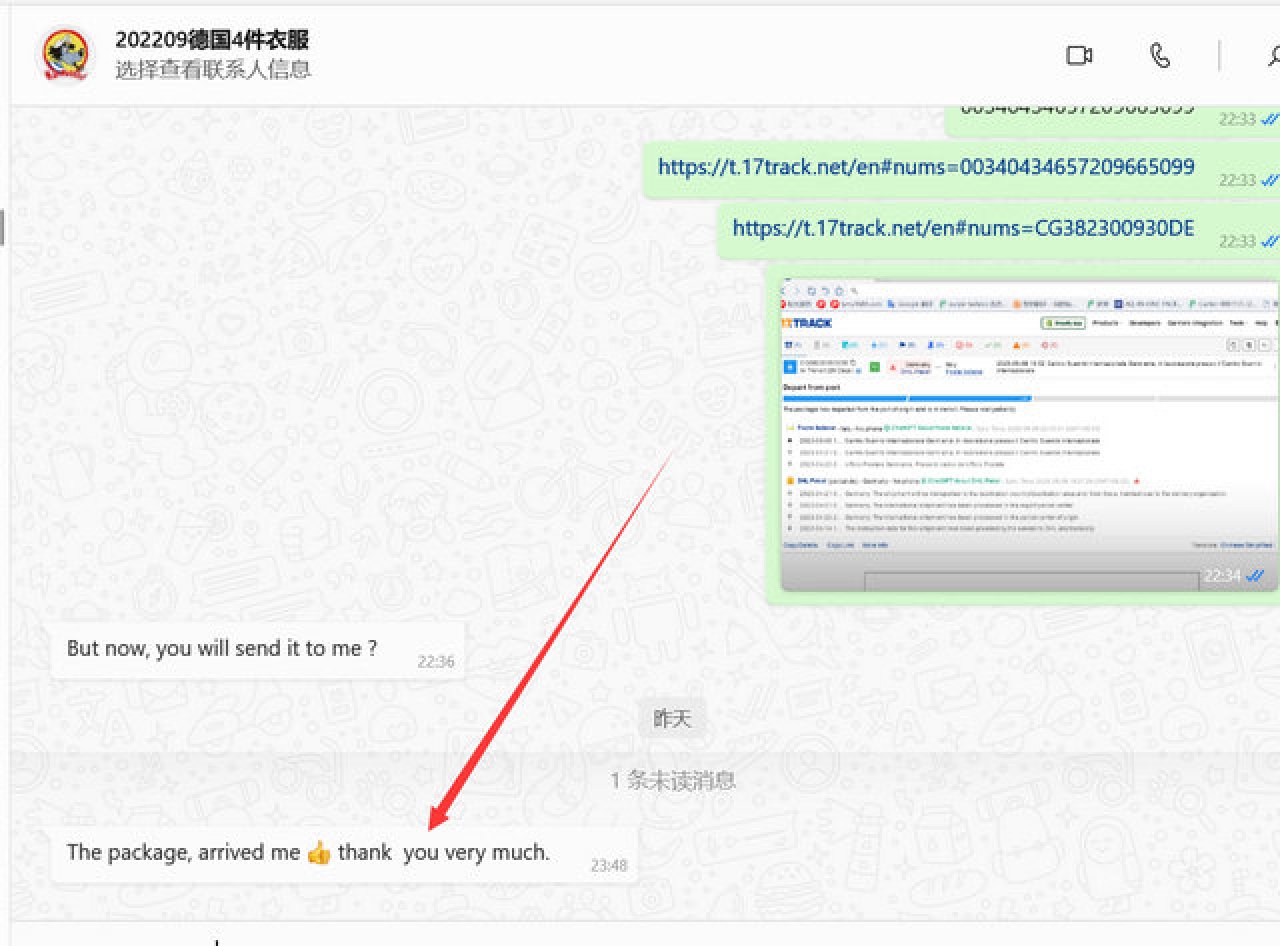The width and height of the screenshot is (1280, 946).
Task: Click the 23:48 timestamp on last message
Action: (608, 866)
